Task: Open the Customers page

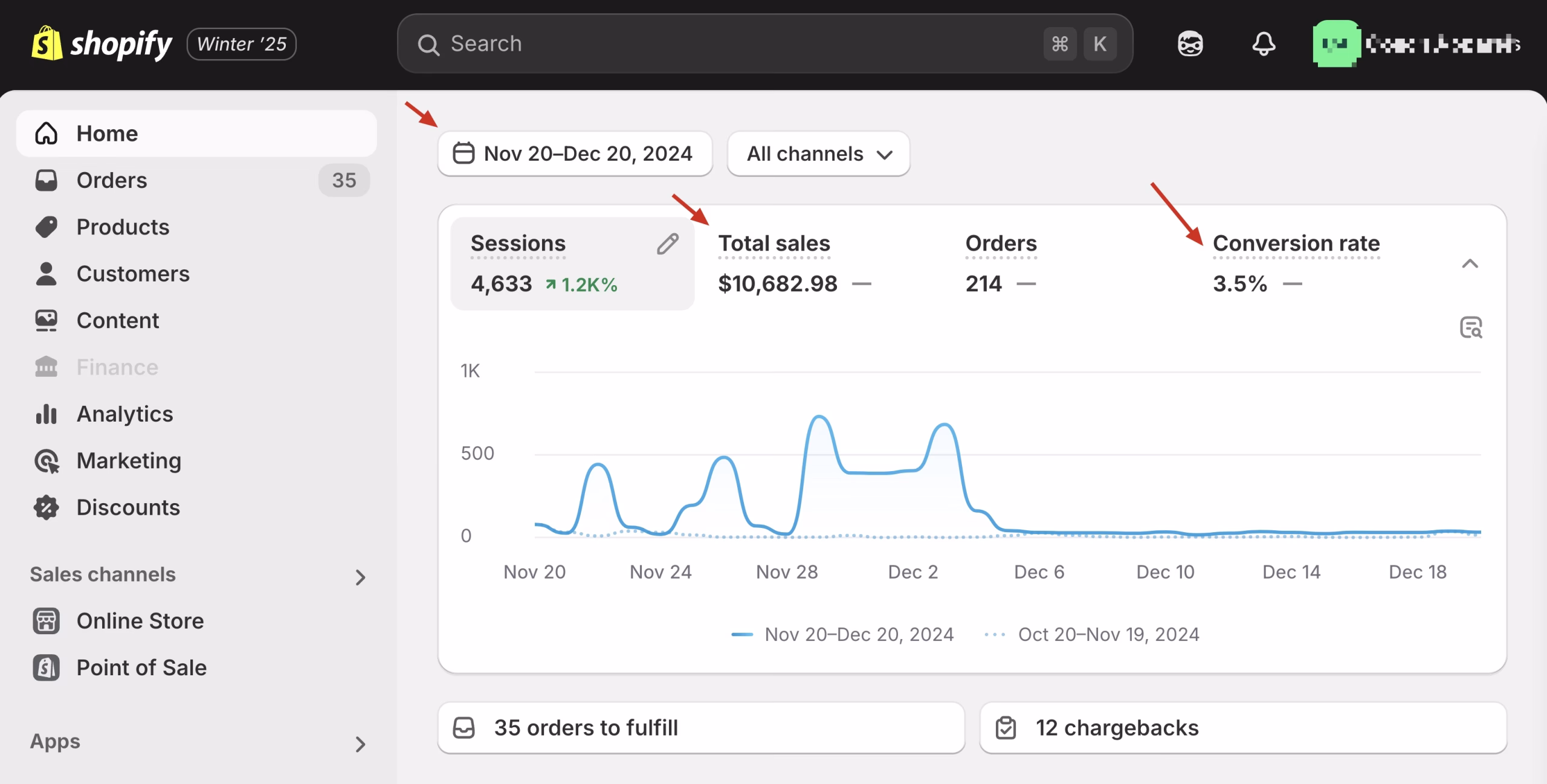Action: tap(133, 273)
